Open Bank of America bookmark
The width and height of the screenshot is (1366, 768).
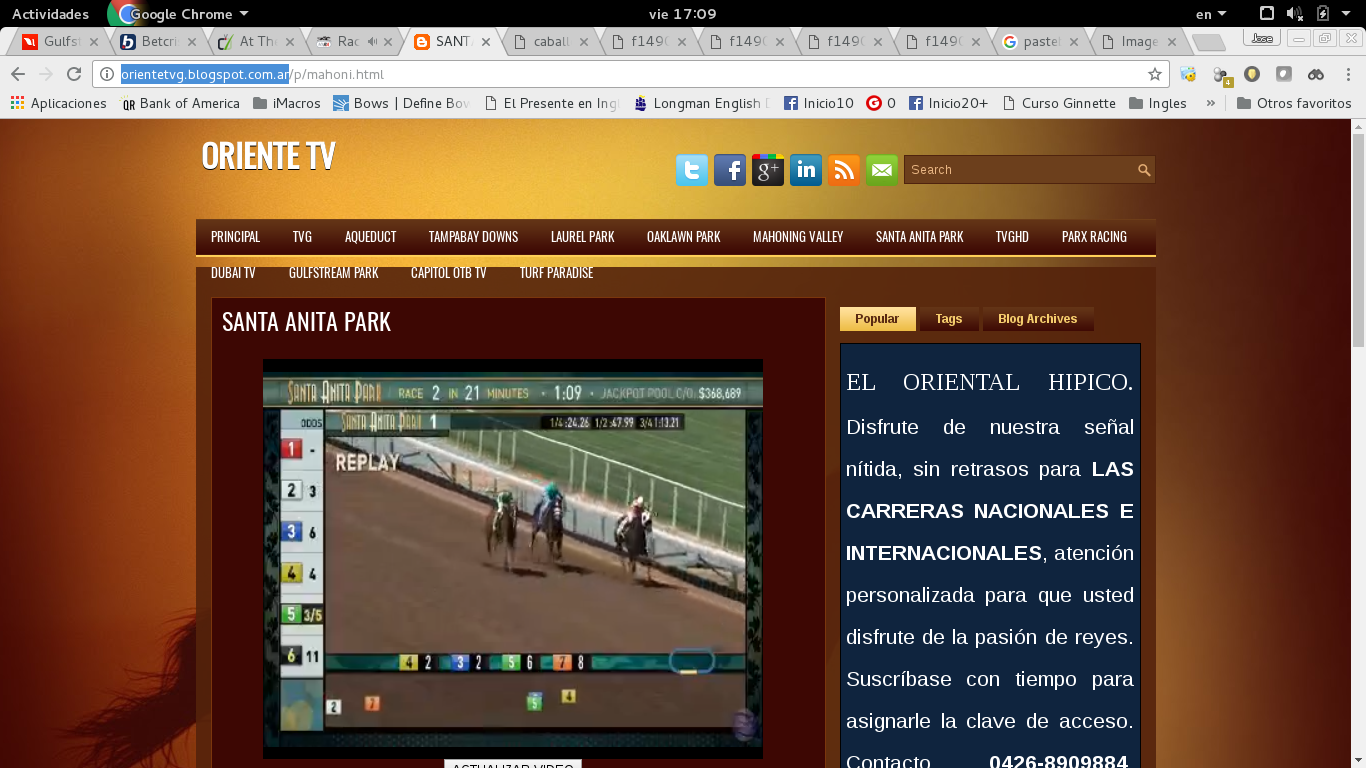pos(181,103)
